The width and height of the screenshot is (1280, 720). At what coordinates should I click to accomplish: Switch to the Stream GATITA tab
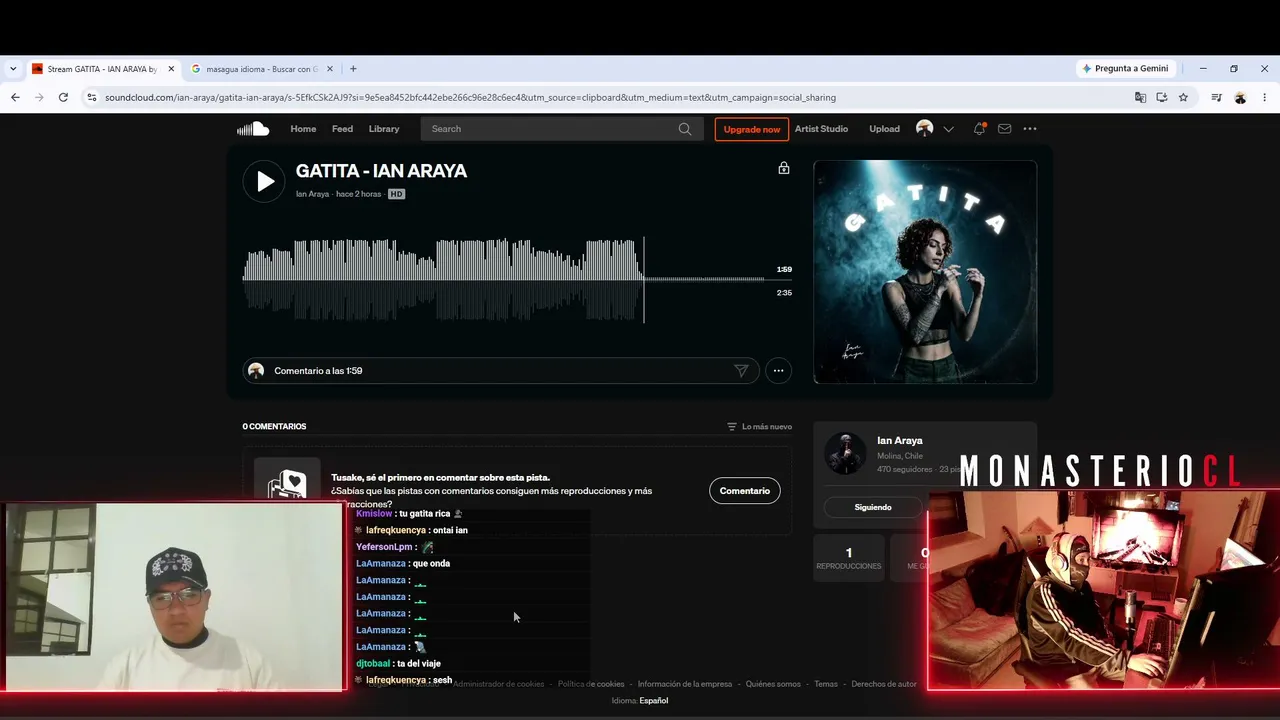coord(103,69)
